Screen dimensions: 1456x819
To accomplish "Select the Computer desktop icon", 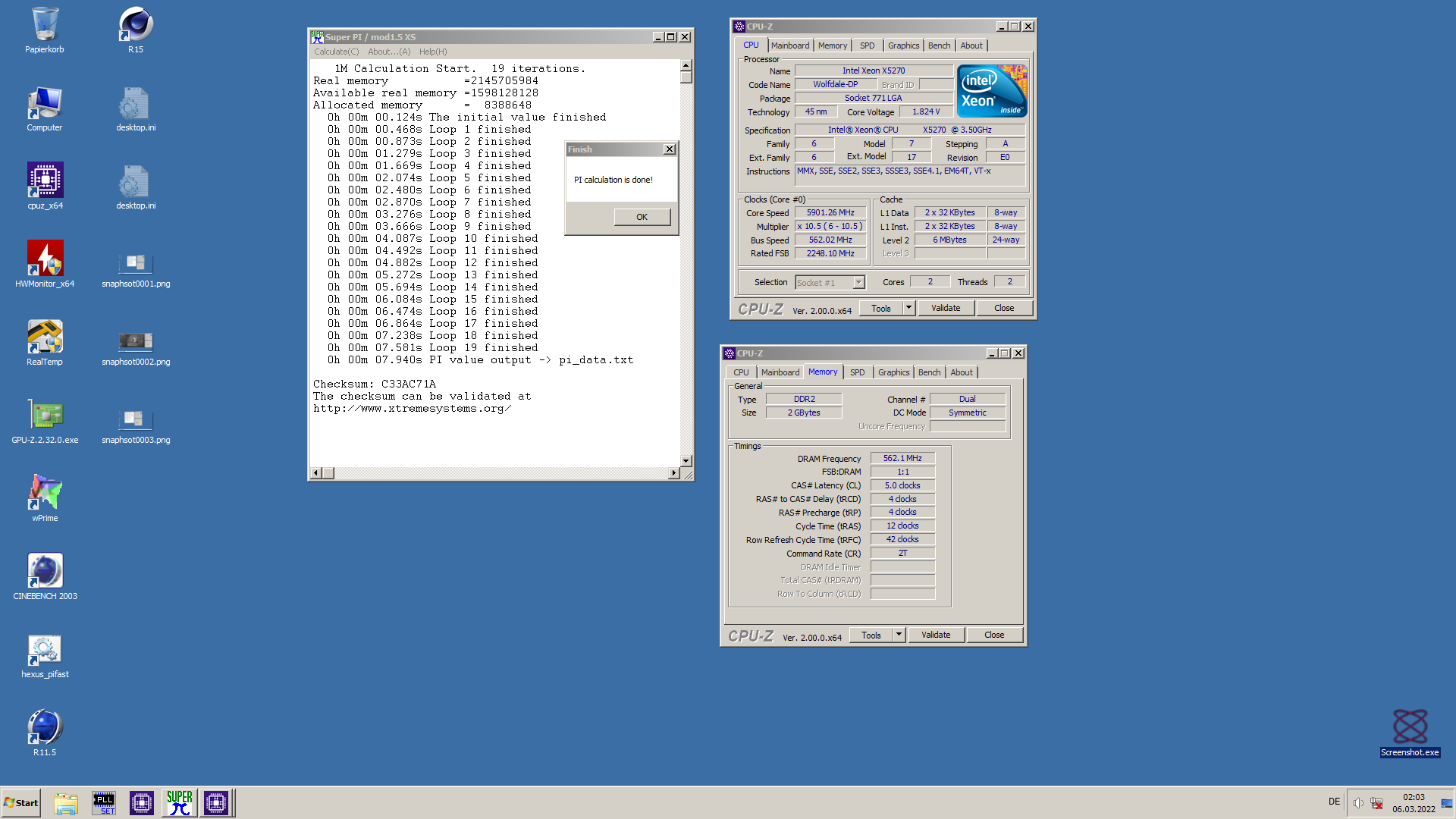I will click(x=45, y=108).
